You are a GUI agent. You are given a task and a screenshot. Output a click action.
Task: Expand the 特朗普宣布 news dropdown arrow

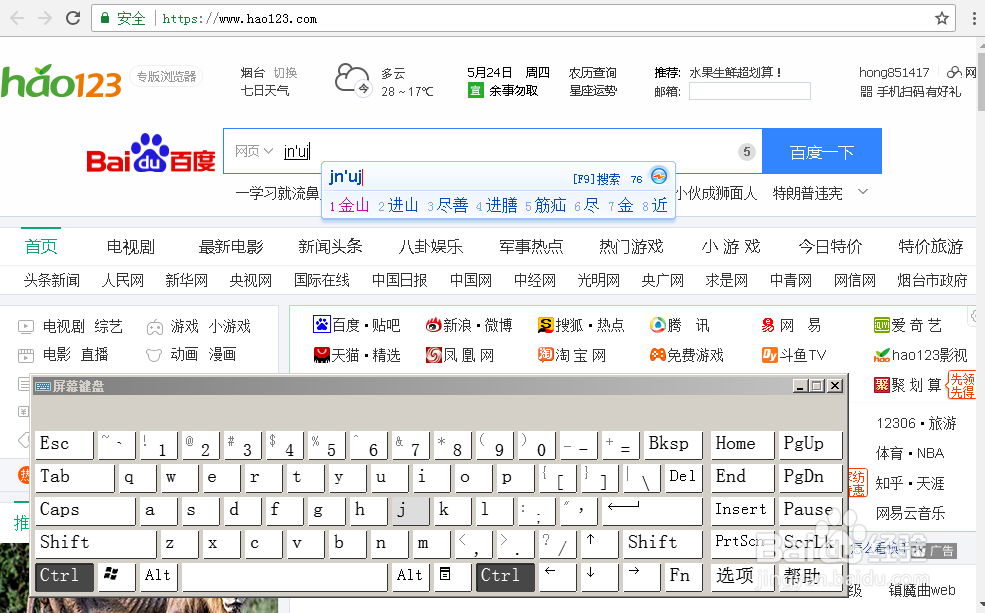point(862,192)
